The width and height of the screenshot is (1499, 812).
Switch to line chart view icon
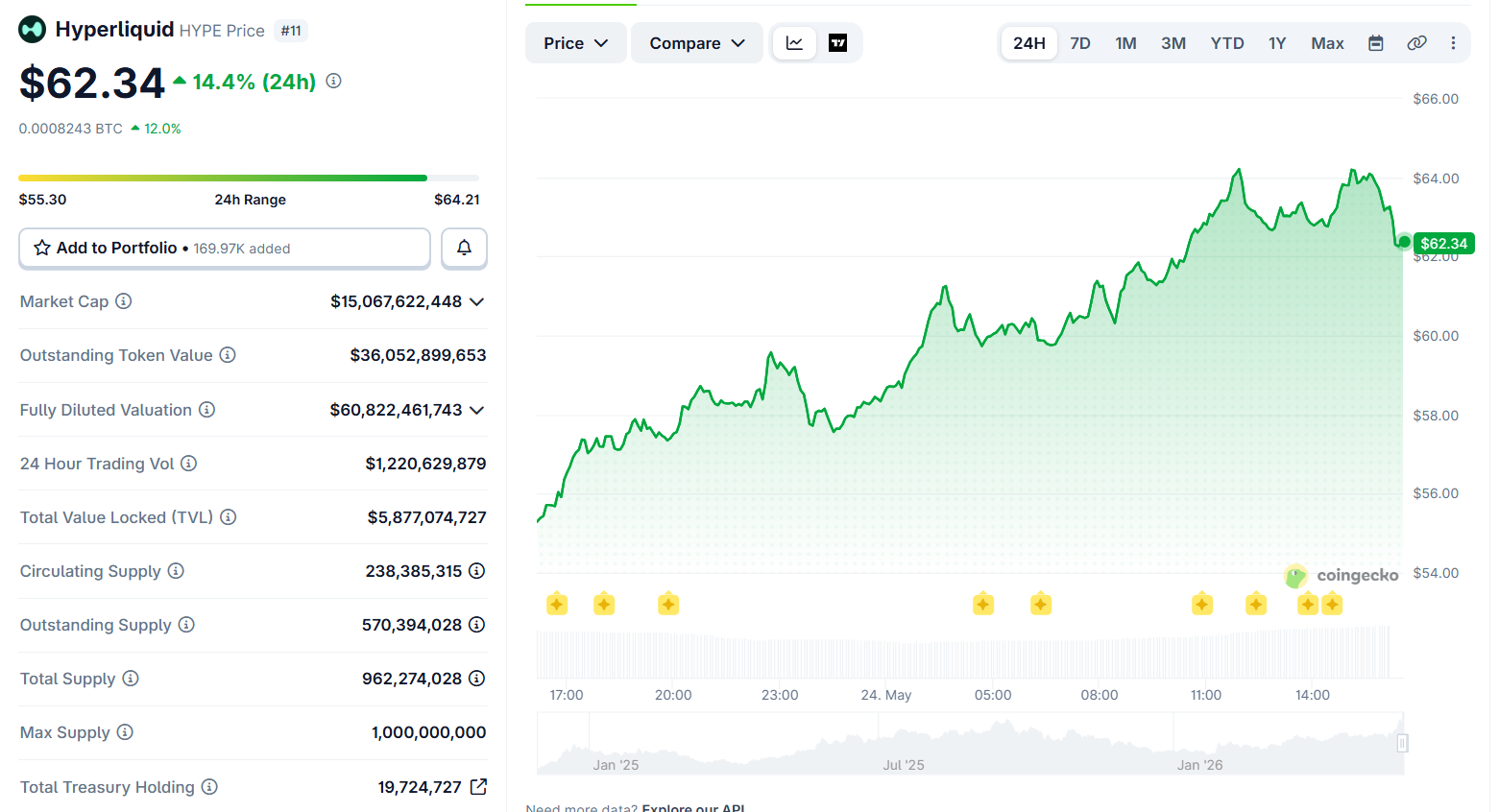795,43
